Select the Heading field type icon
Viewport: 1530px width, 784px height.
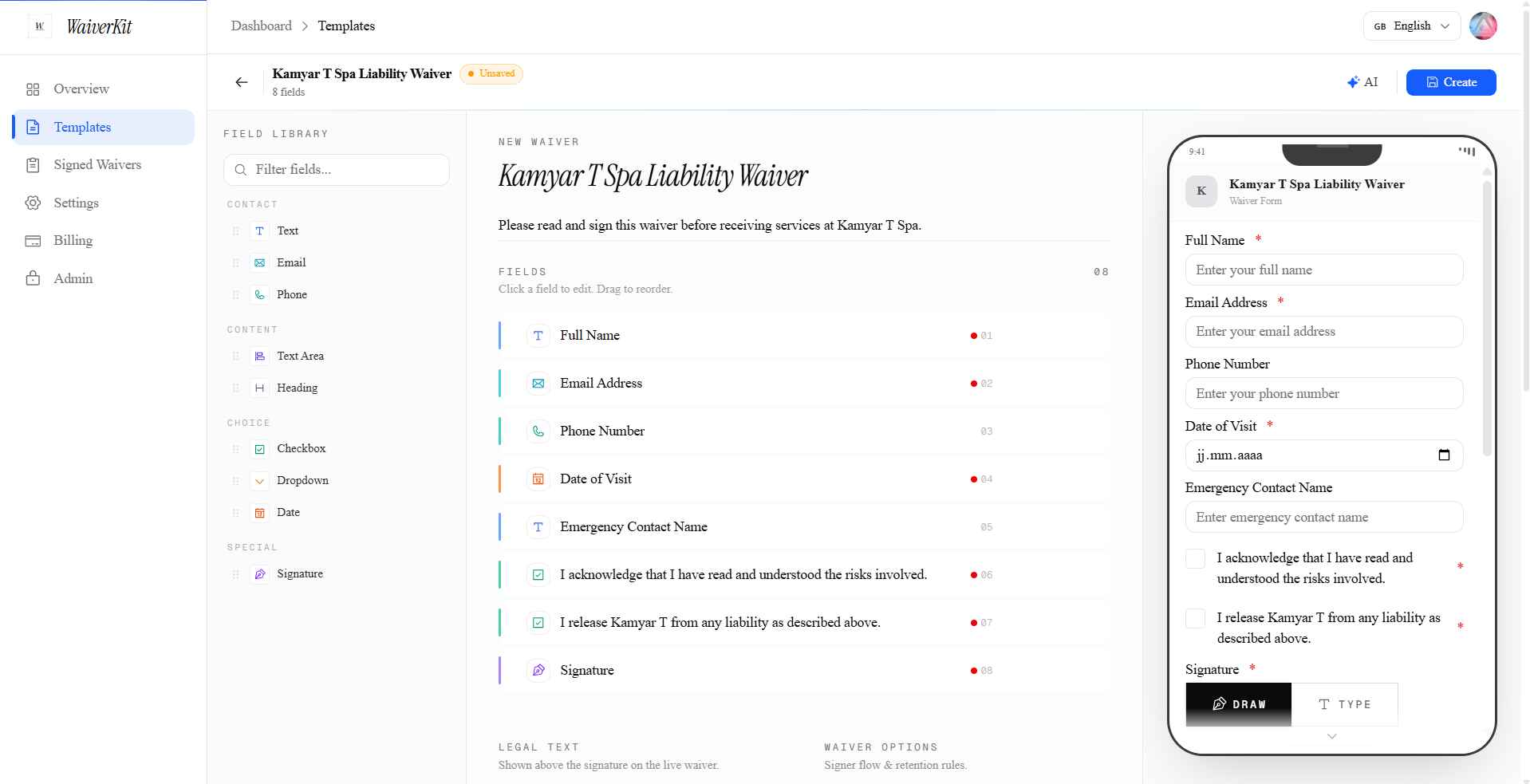coord(259,388)
